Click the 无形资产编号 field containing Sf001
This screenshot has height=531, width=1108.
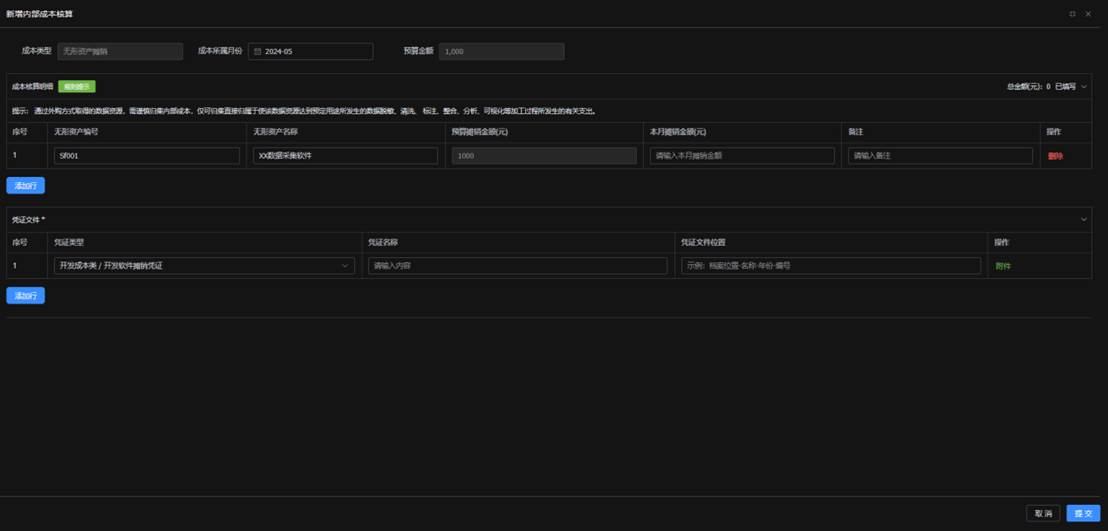point(147,156)
